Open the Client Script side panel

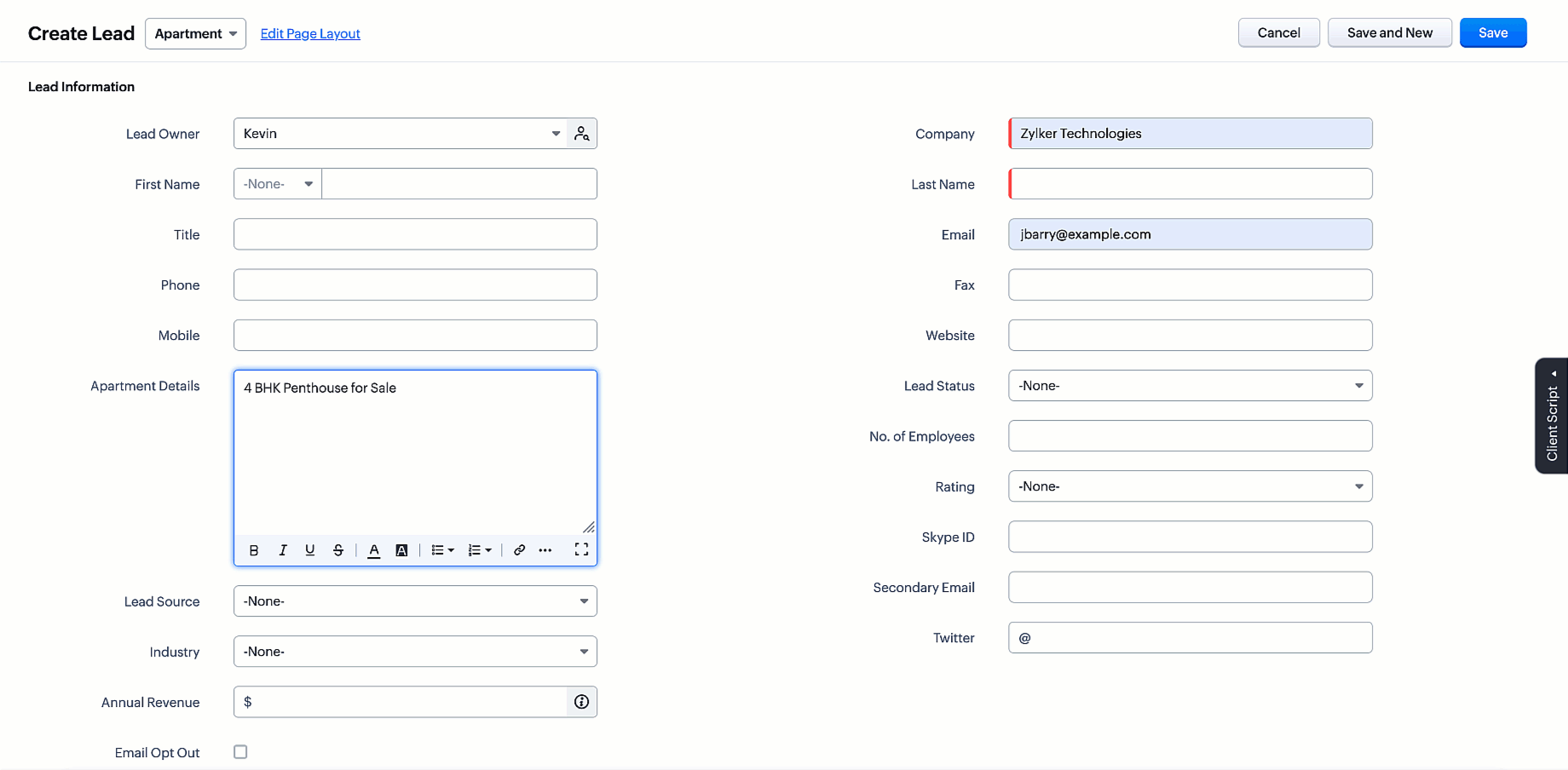coord(1552,416)
